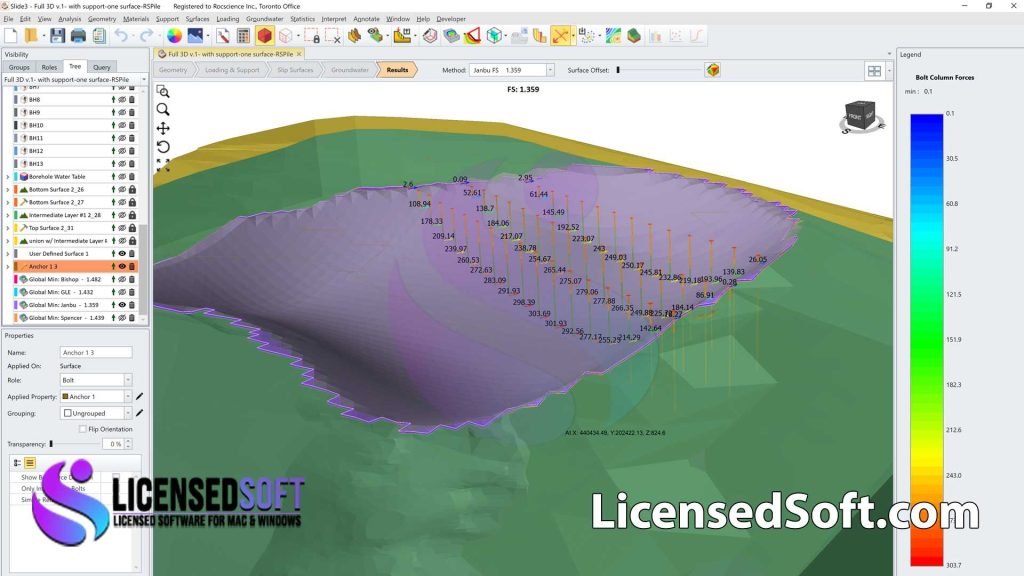The height and width of the screenshot is (576, 1024).
Task: Click the Print icon in toolbar
Action: [78, 36]
